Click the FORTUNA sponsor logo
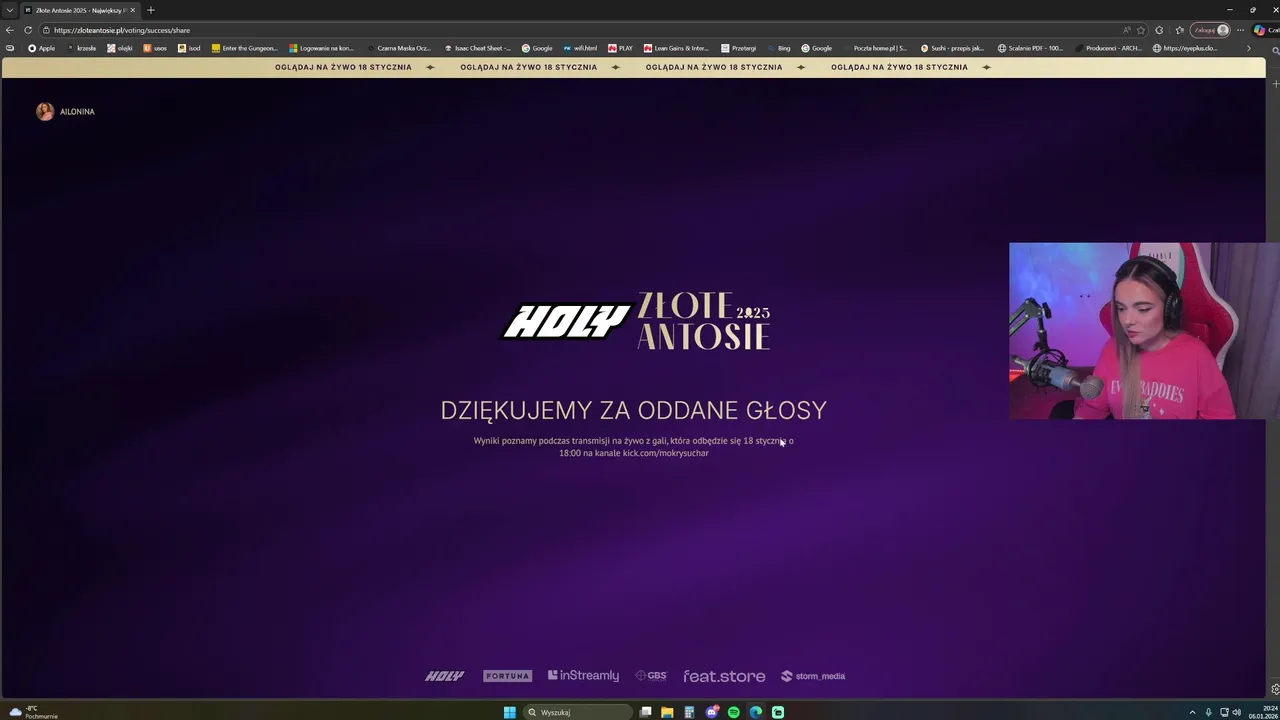Image resolution: width=1280 pixels, height=720 pixels. pyautogui.click(x=507, y=676)
